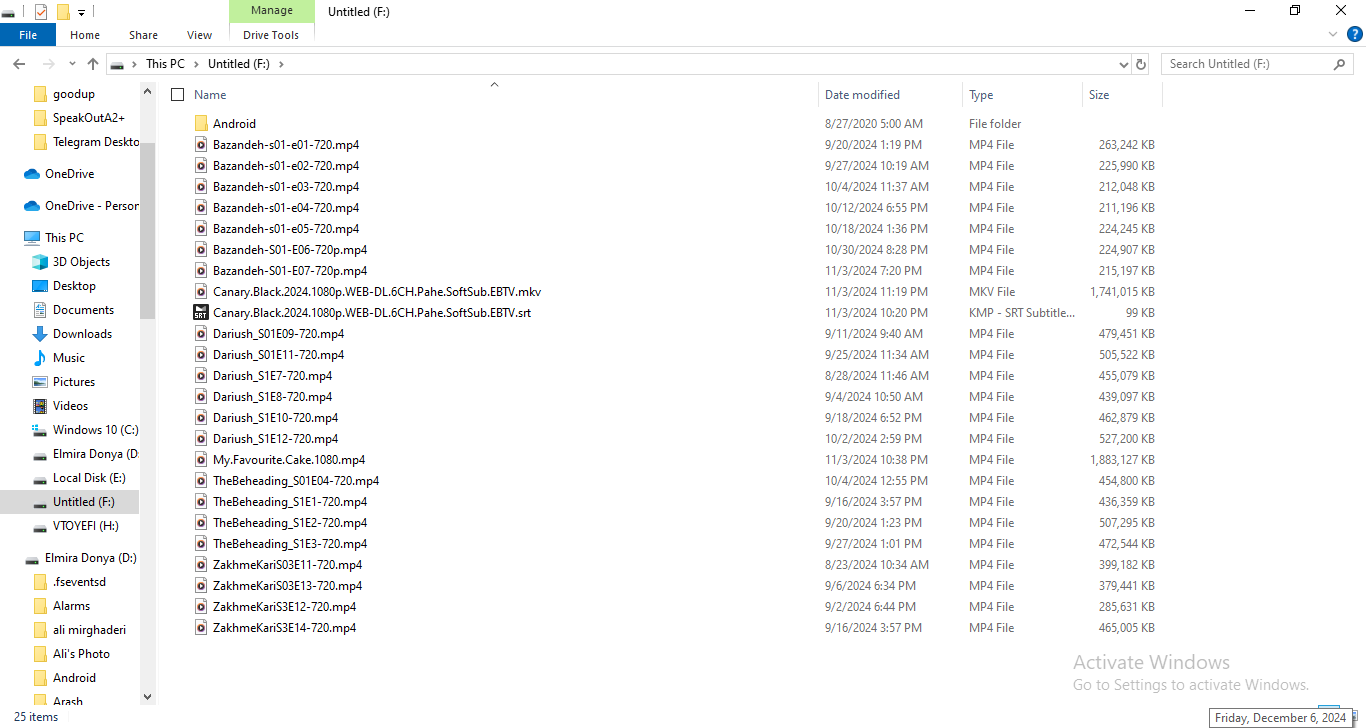Select ZakhmeKariS3E14-720.mp4
Image resolution: width=1366 pixels, height=728 pixels.
284,628
